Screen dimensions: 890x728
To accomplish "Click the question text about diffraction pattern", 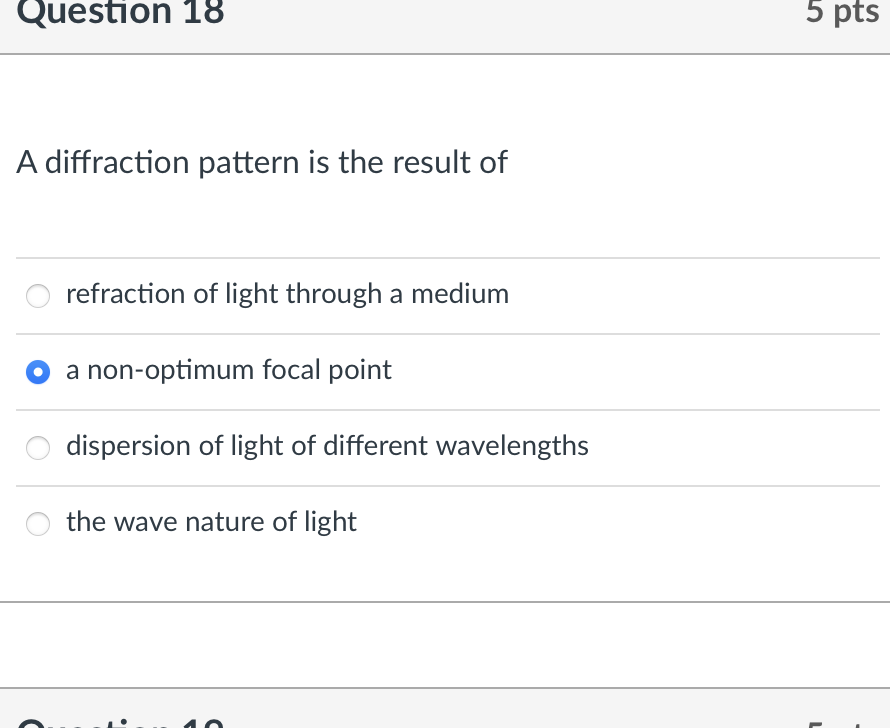I will pyautogui.click(x=262, y=162).
